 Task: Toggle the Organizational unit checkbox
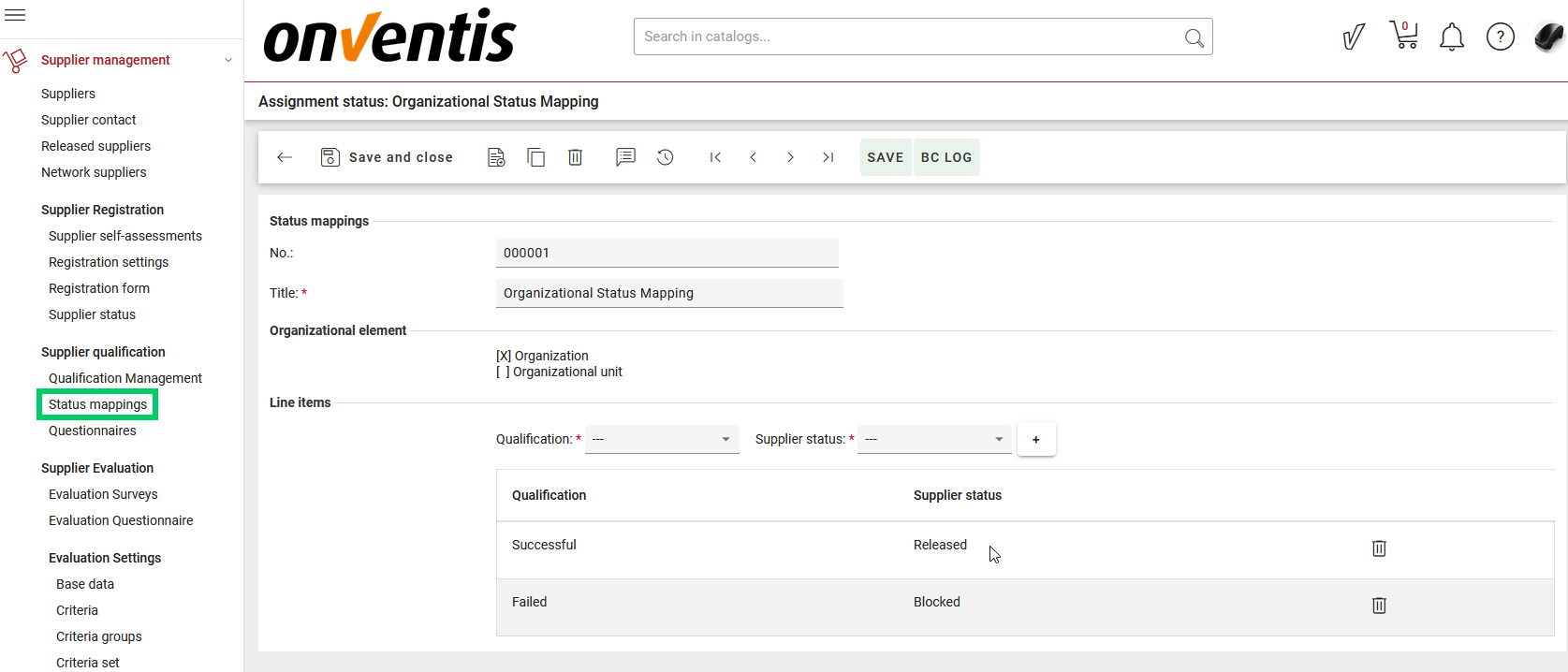[x=504, y=372]
